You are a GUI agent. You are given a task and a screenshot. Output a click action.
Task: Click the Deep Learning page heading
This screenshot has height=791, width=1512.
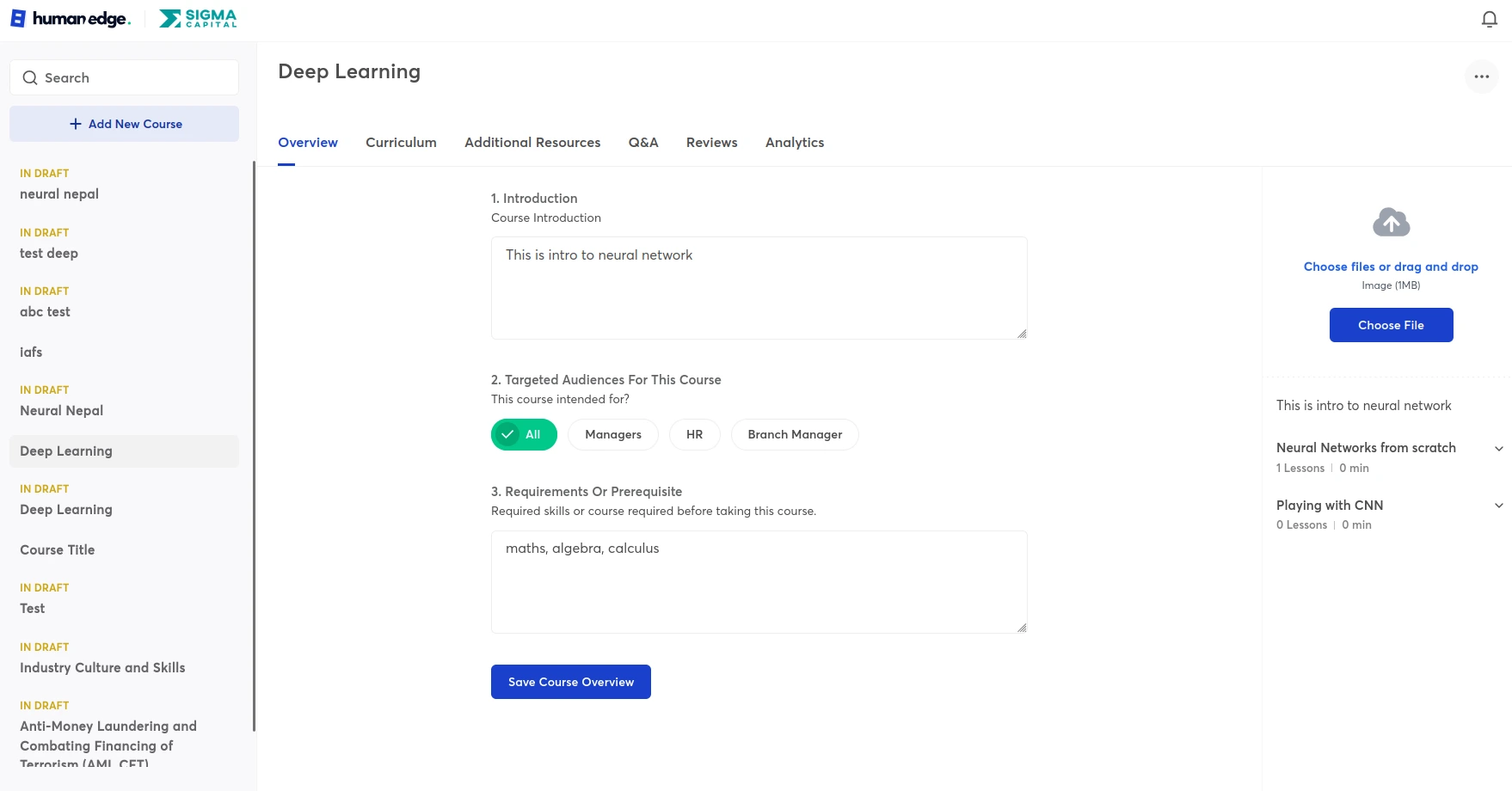(x=349, y=71)
